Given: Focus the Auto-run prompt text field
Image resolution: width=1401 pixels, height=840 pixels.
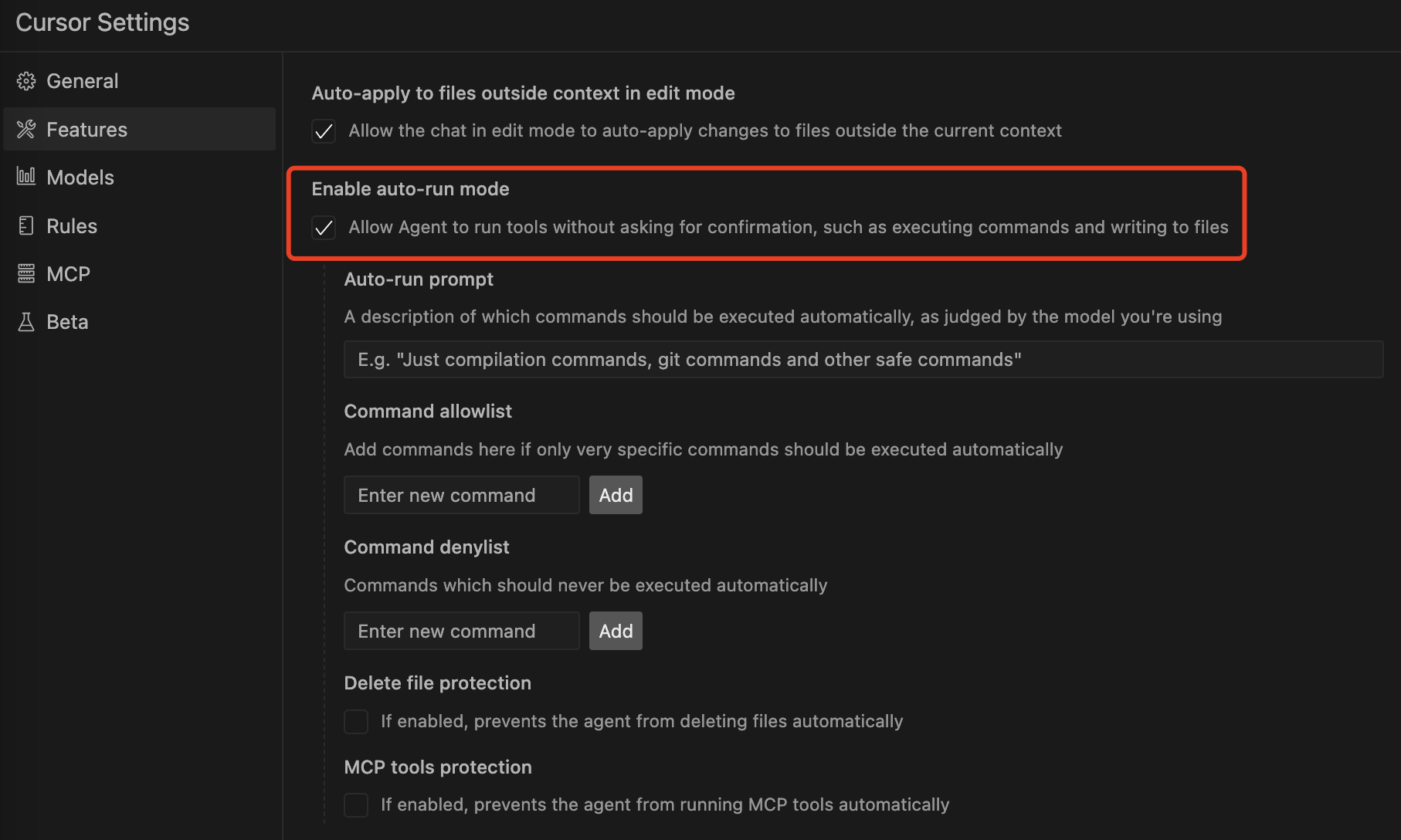Looking at the screenshot, I should pos(863,360).
